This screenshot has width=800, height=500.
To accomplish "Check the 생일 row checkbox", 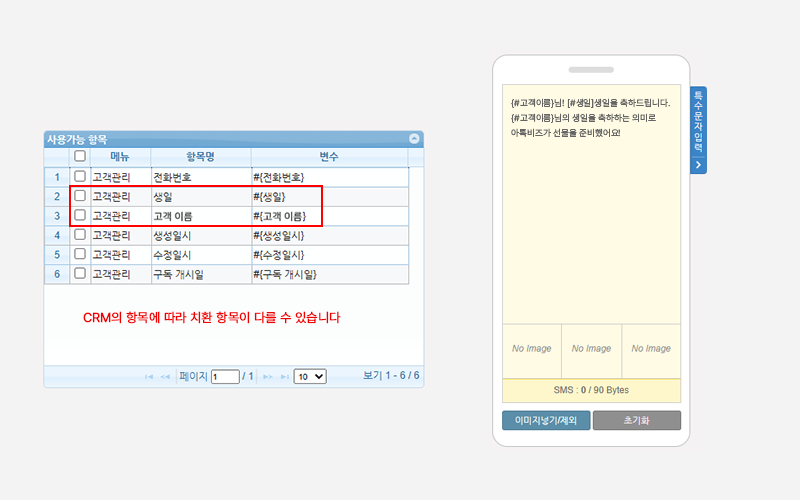I will (80, 196).
